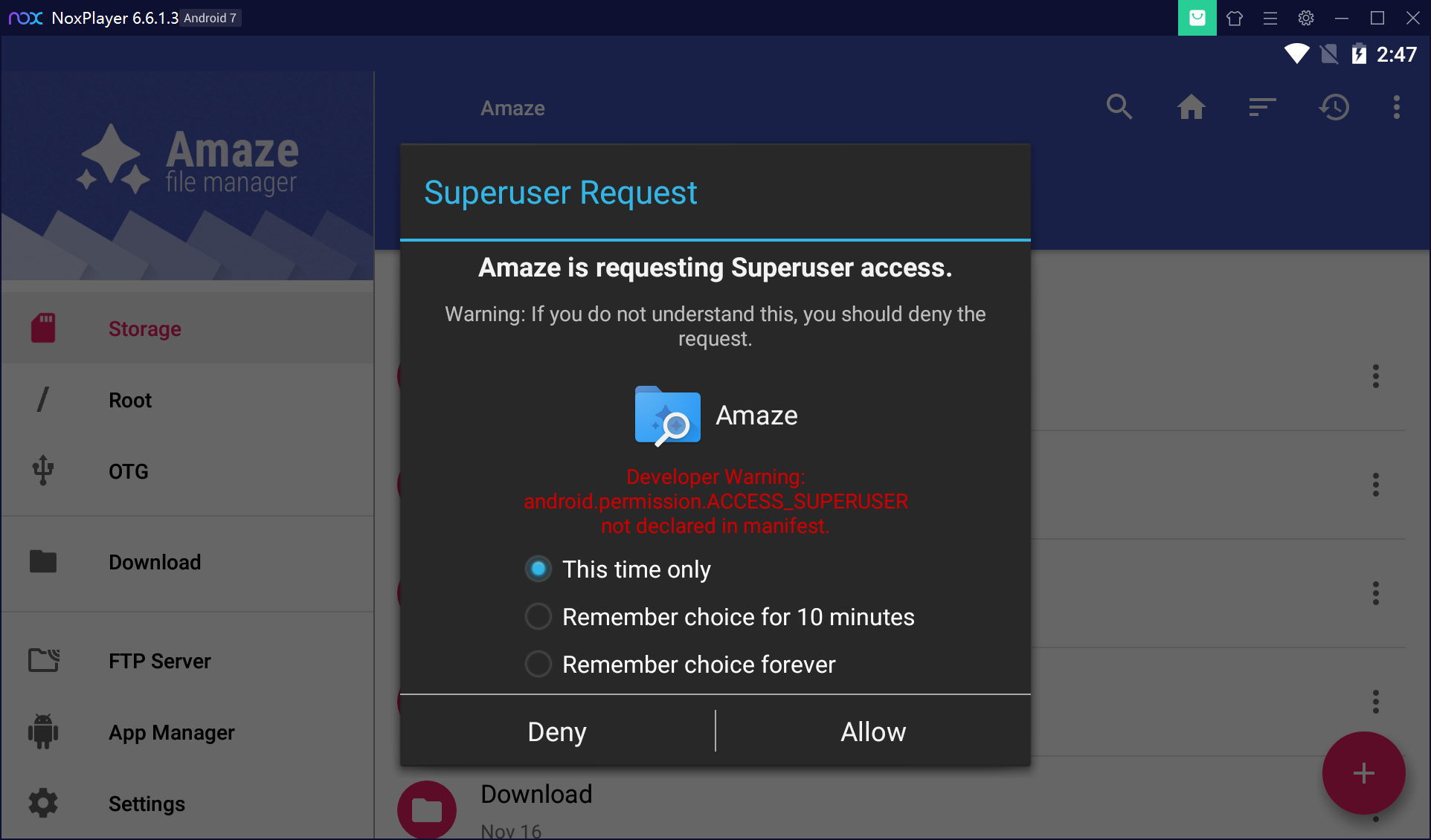The width and height of the screenshot is (1431, 840).
Task: Click the Developer Warning red text
Action: click(x=715, y=501)
